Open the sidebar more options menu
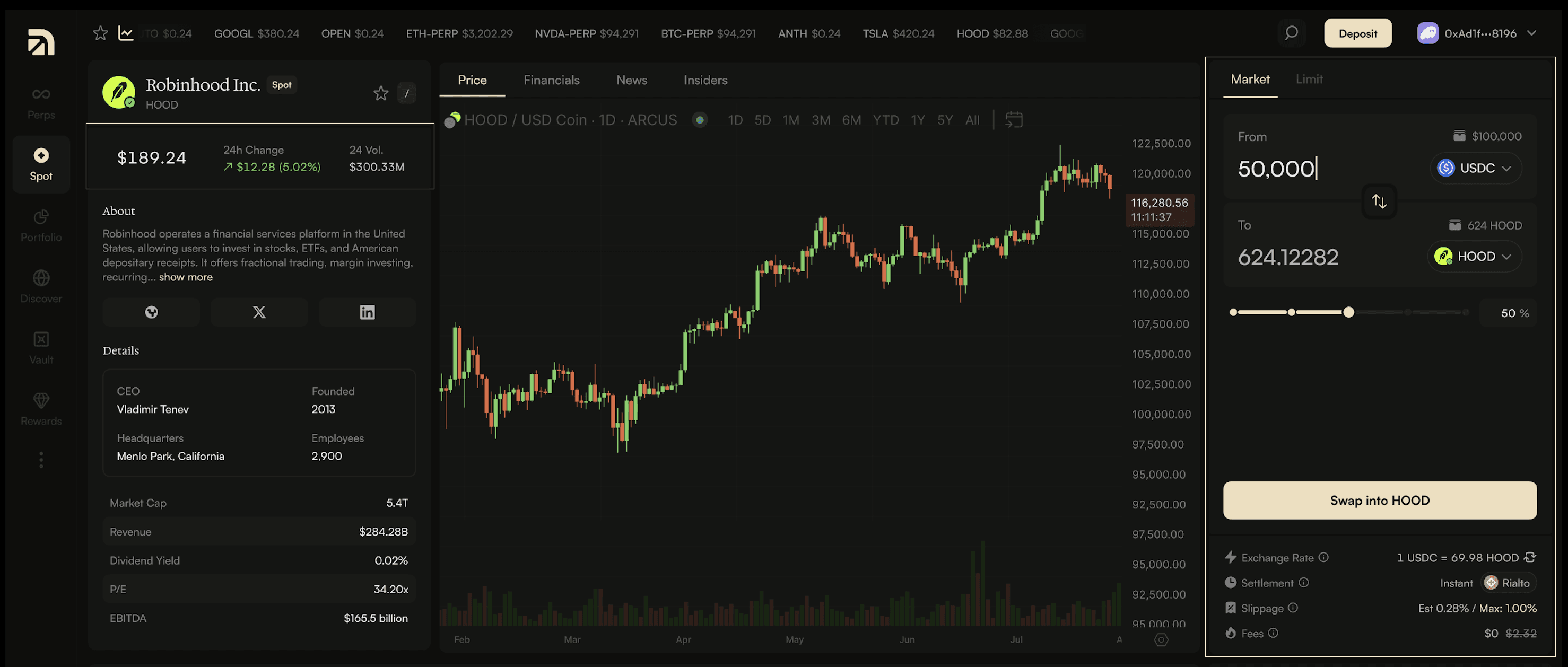 (41, 460)
